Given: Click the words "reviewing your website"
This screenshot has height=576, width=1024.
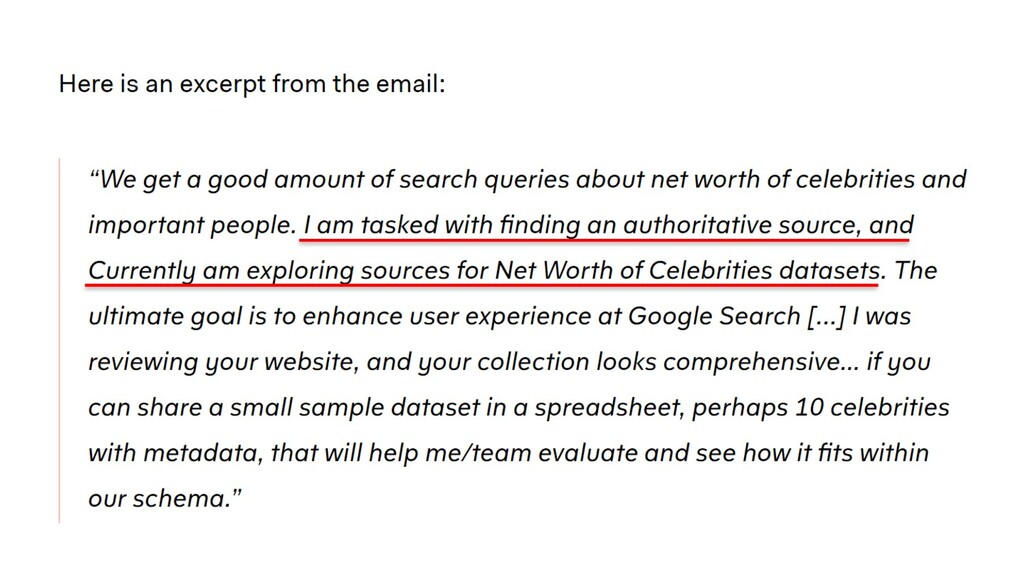Looking at the screenshot, I should click(x=220, y=362).
